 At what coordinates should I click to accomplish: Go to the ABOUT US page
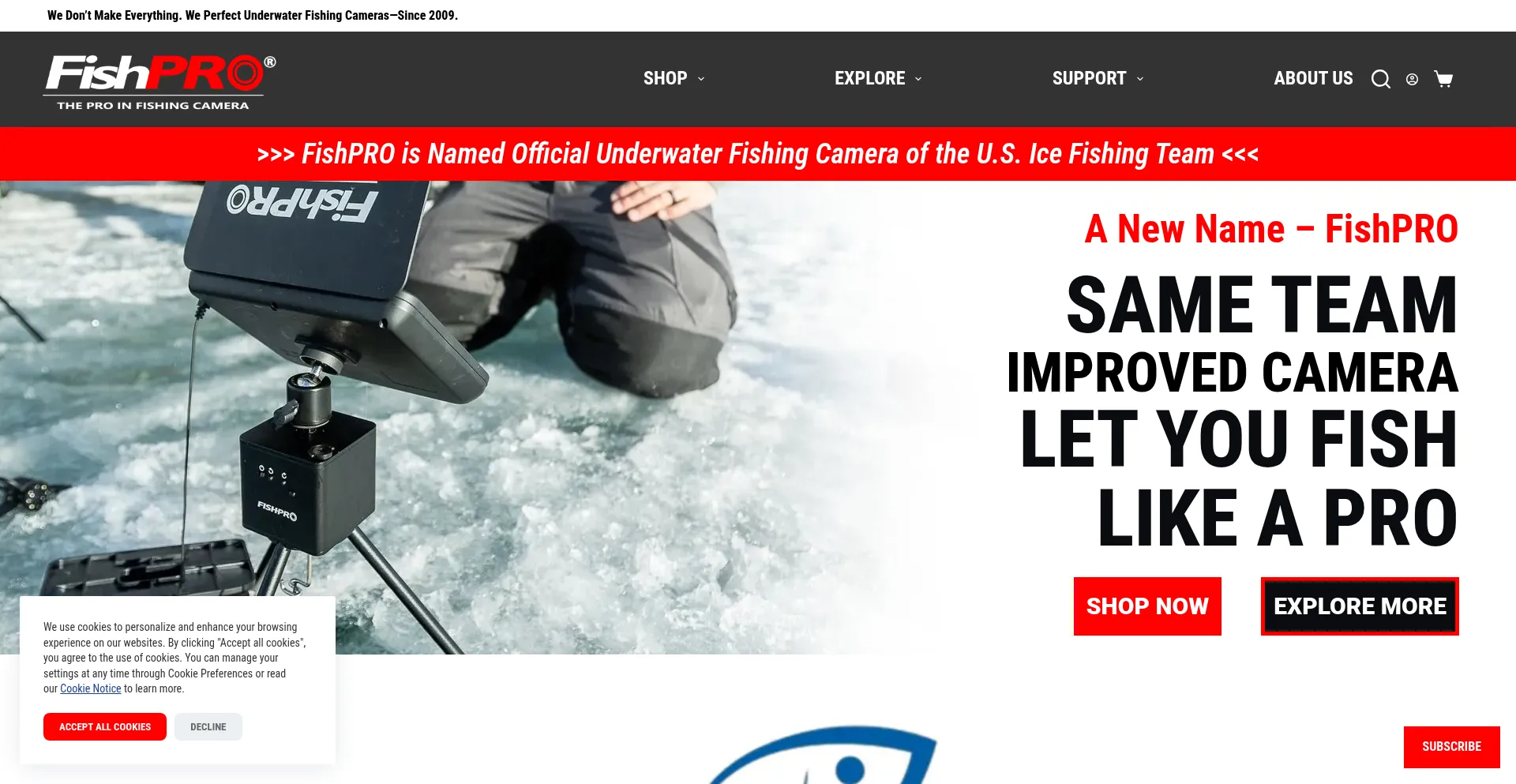pyautogui.click(x=1313, y=78)
